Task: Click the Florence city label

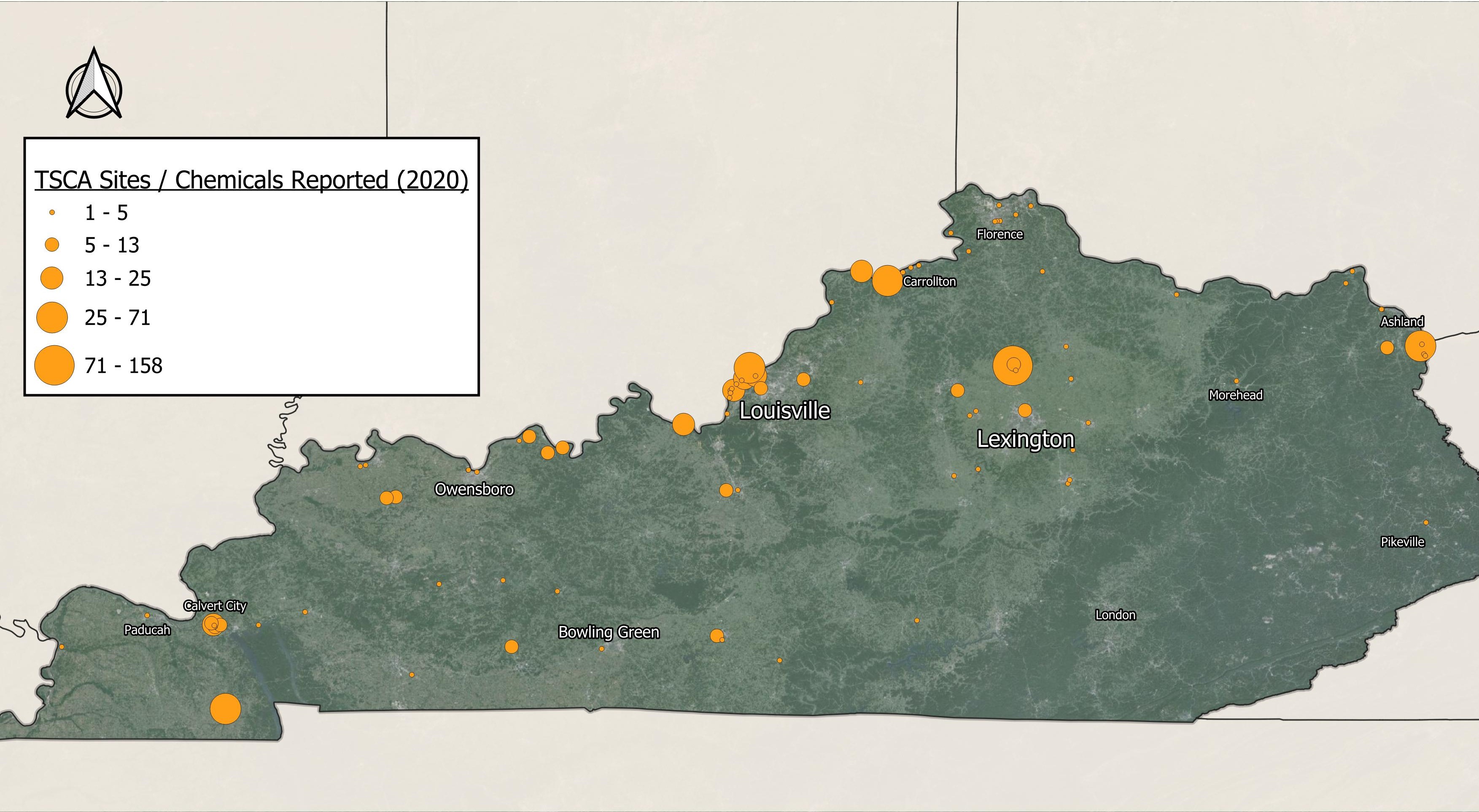Action: tap(999, 234)
